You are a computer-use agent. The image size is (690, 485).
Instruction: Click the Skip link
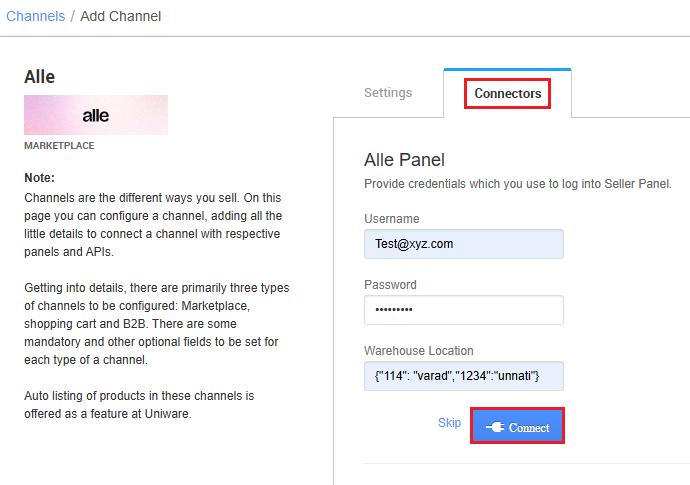click(449, 423)
